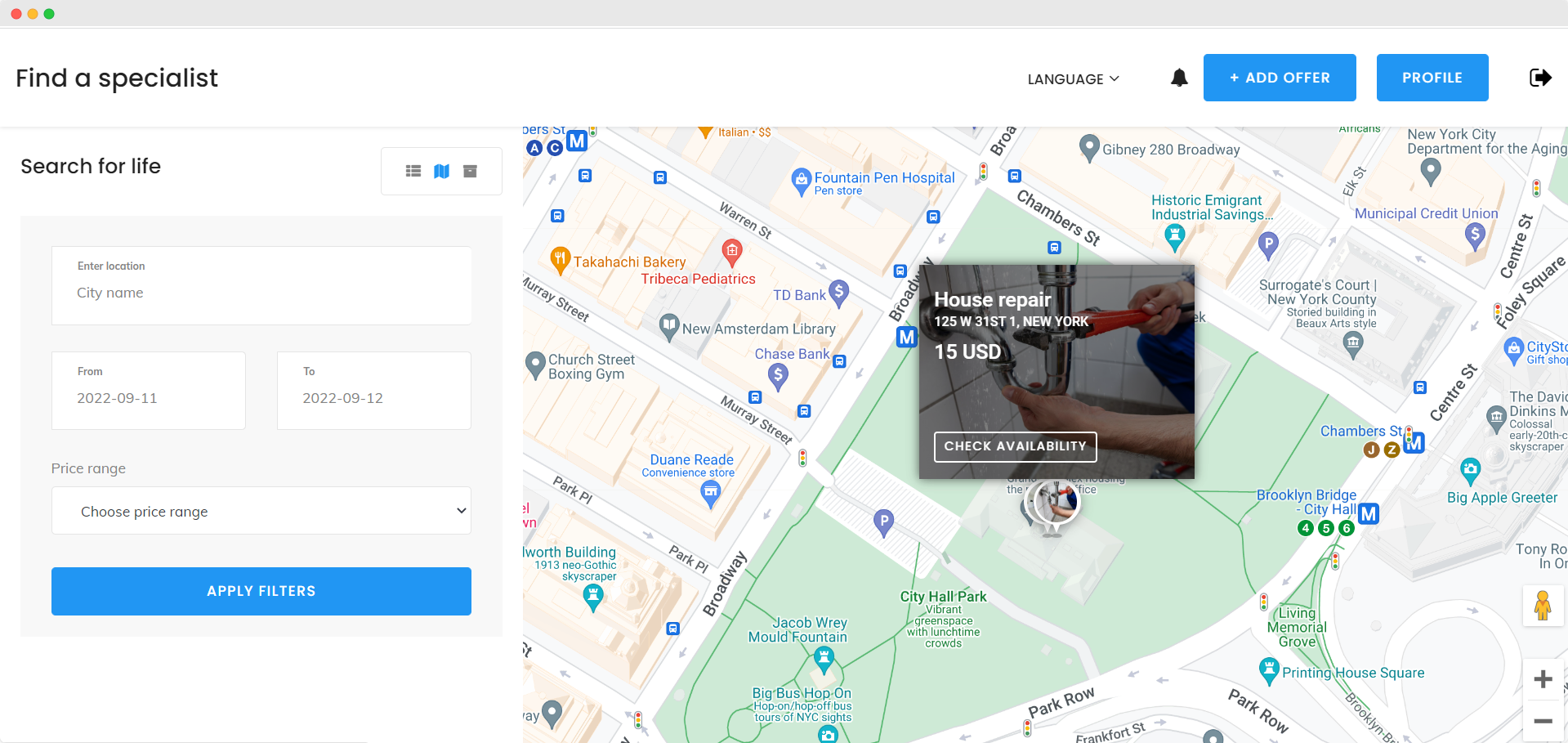Click the From date field
1568x743 pixels.
pyautogui.click(x=149, y=391)
